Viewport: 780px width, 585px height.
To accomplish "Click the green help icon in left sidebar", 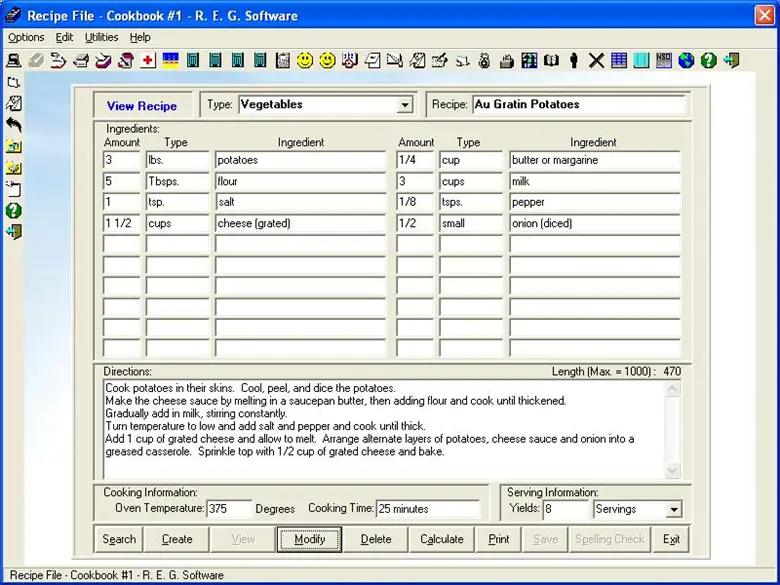I will 14,211.
